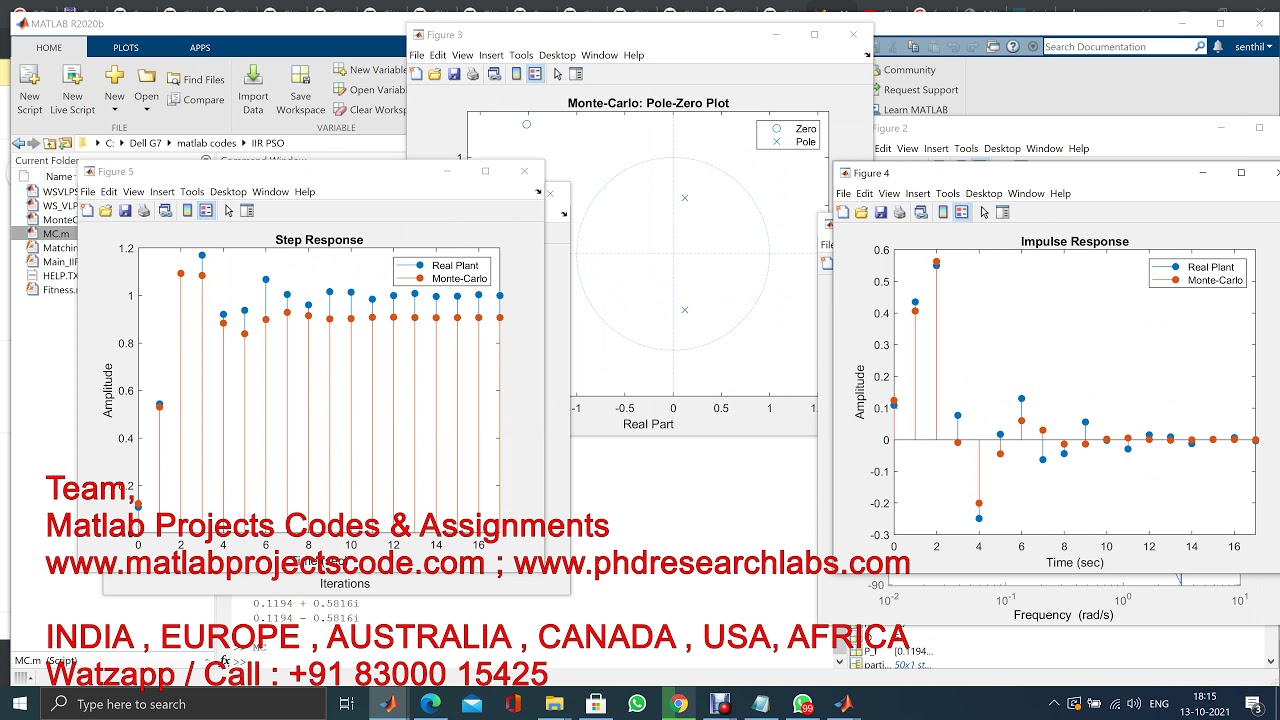
Task: Go up one folder level
Action: click(50, 143)
